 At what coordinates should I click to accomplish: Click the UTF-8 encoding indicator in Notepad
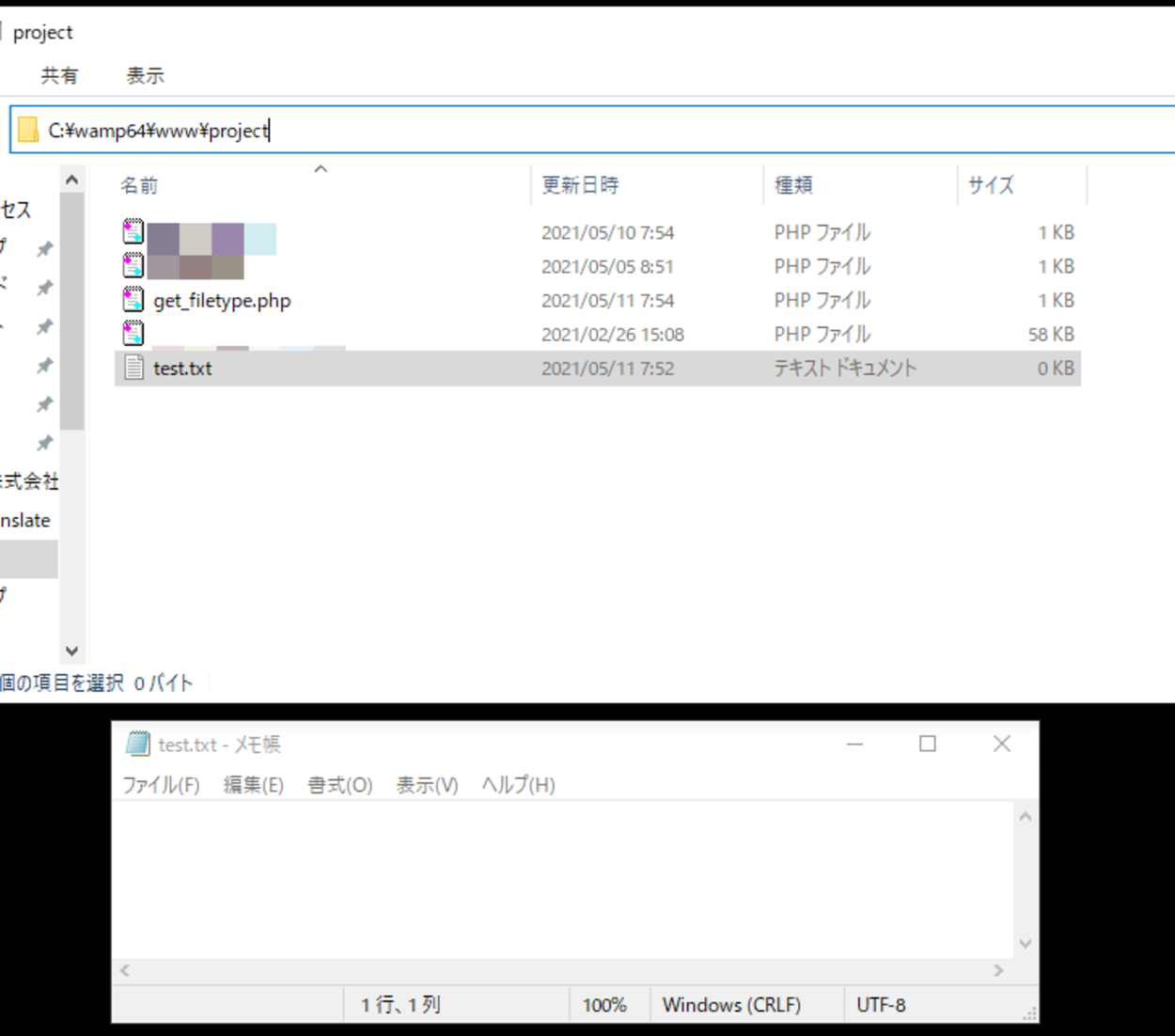click(881, 1004)
